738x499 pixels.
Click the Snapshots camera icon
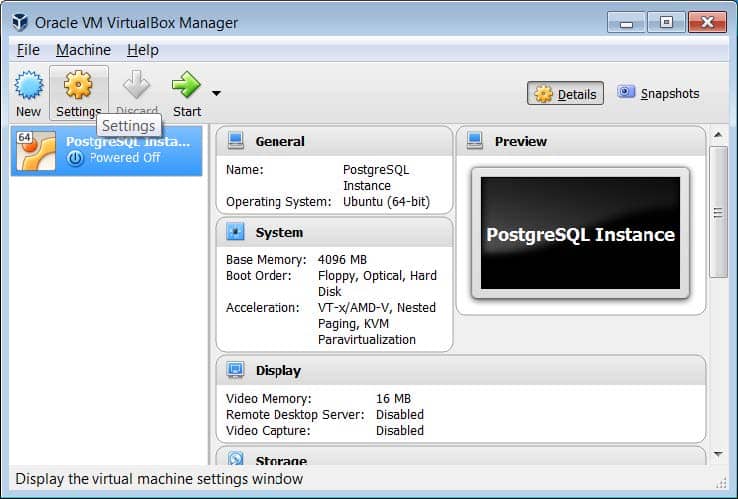[626, 92]
